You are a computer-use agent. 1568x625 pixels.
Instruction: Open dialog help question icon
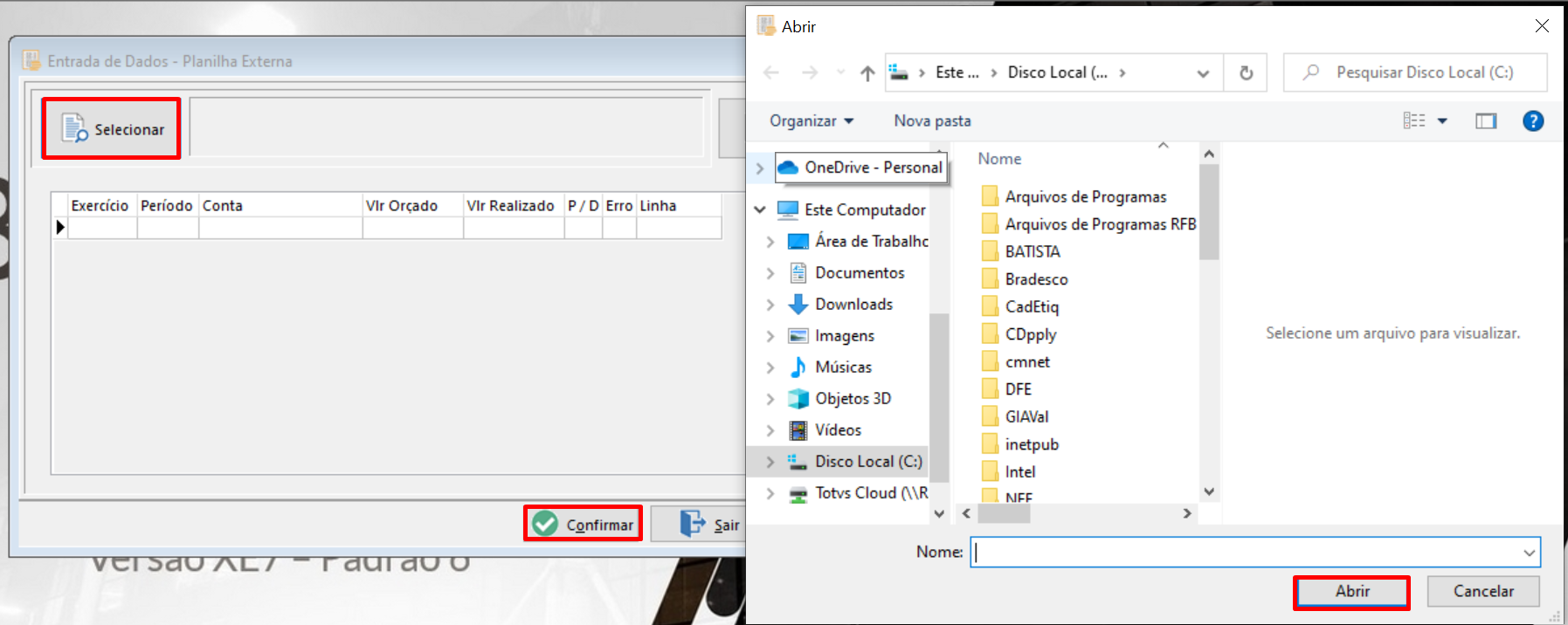pos(1533,121)
